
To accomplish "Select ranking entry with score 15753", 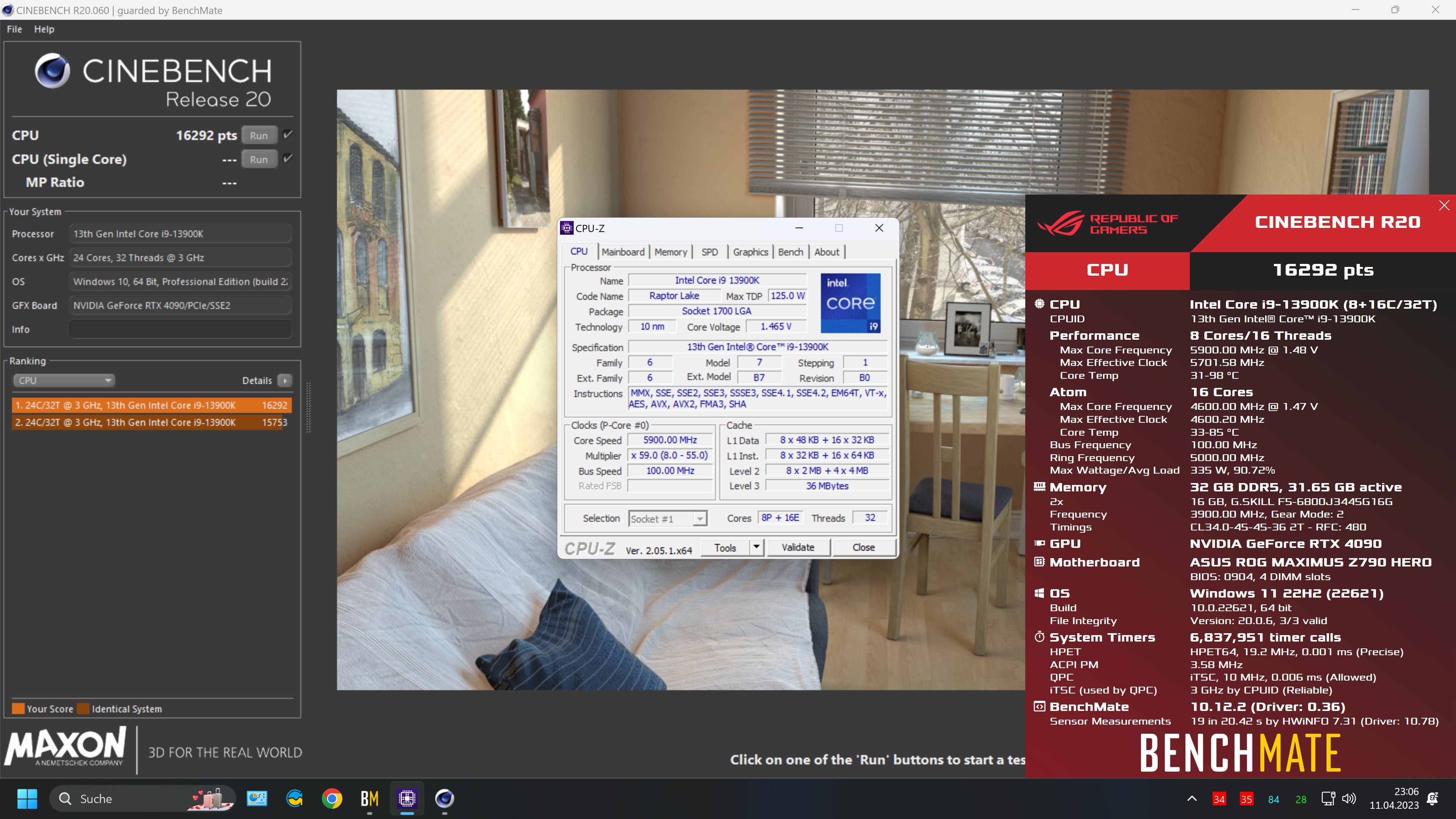I will (x=152, y=422).
